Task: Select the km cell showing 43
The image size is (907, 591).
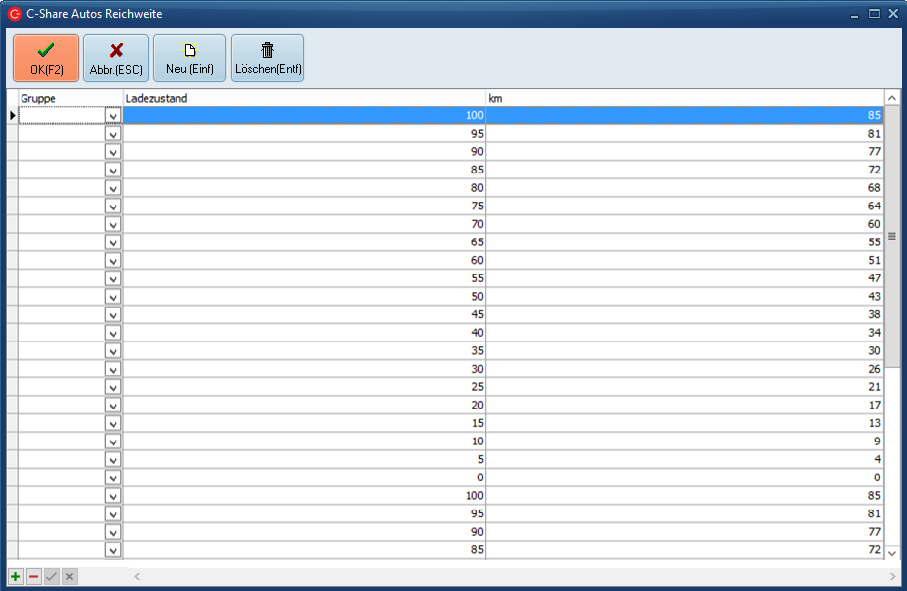Action: click(684, 297)
